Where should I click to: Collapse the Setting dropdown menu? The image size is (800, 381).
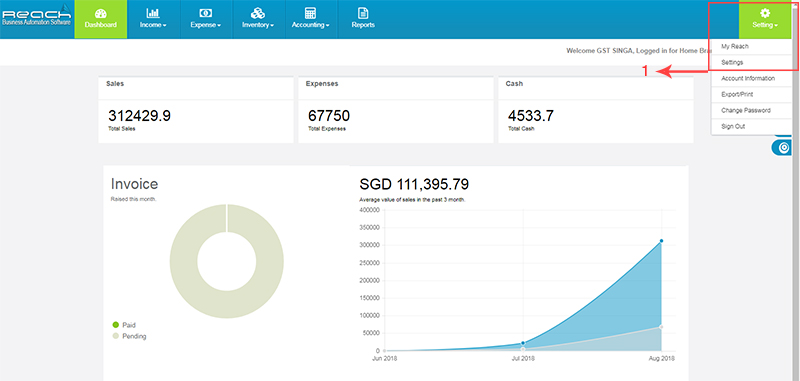pyautogui.click(x=765, y=24)
